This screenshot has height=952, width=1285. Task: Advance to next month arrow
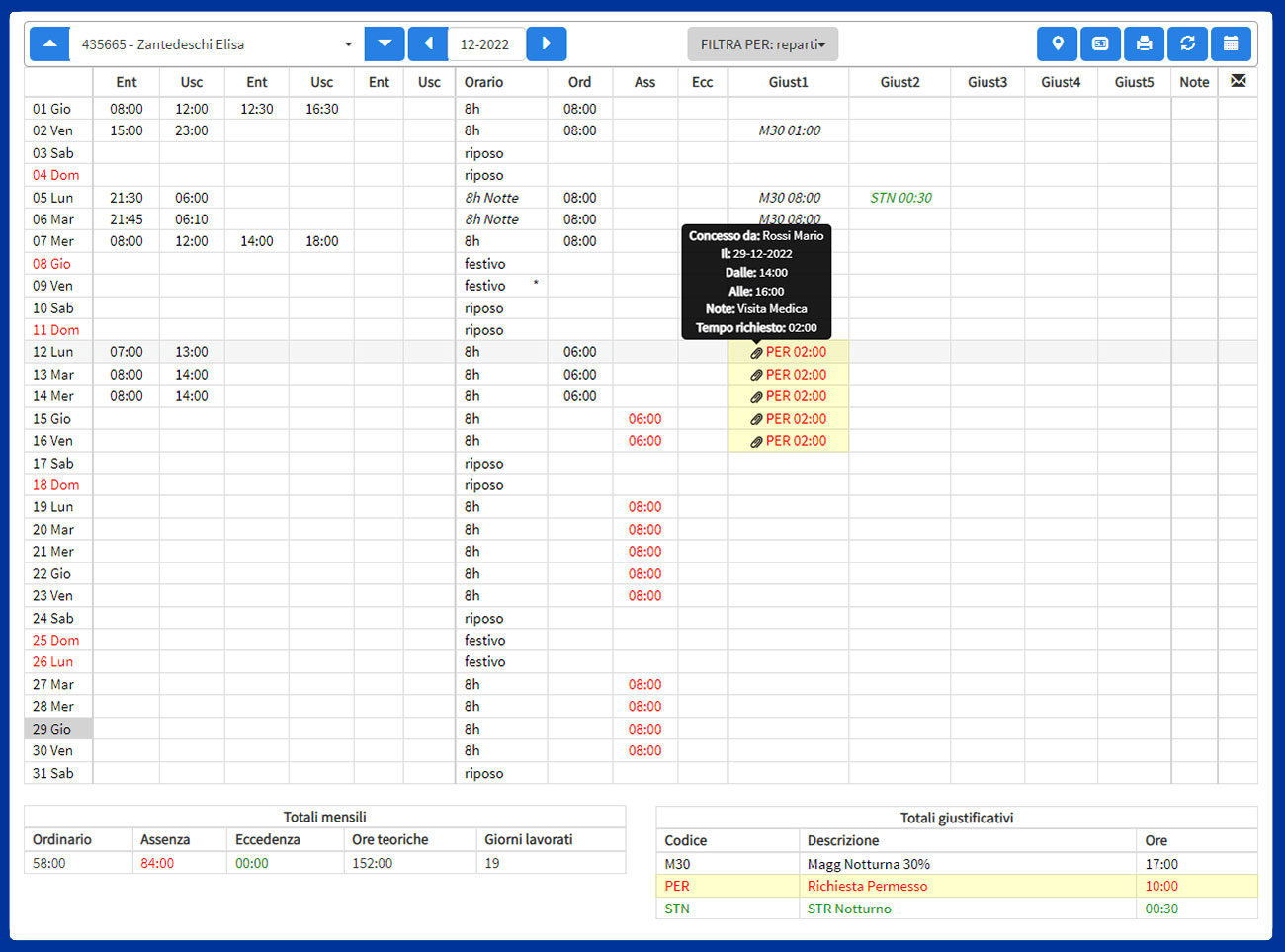click(x=547, y=43)
